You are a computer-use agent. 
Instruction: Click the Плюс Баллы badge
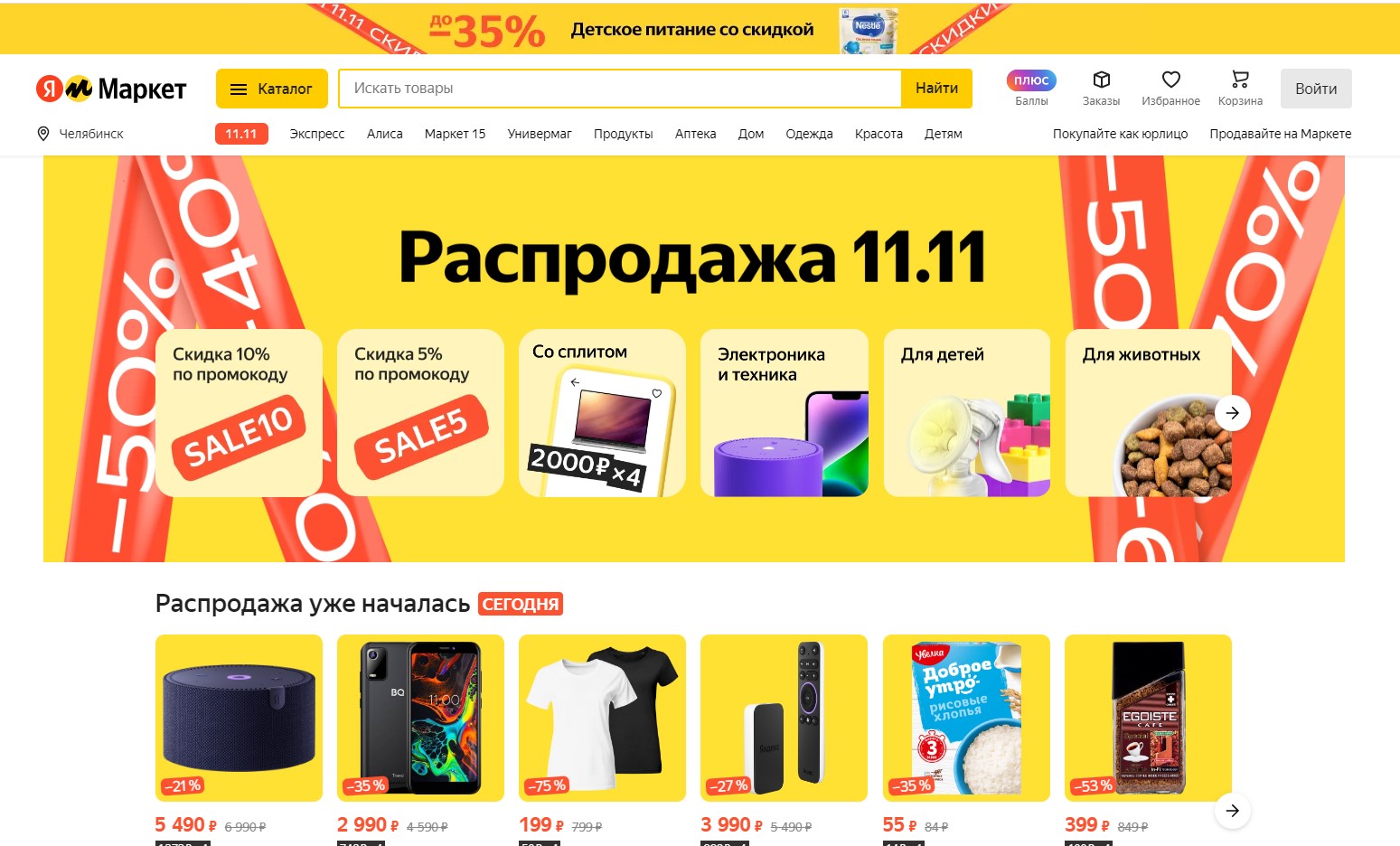coord(1031,80)
